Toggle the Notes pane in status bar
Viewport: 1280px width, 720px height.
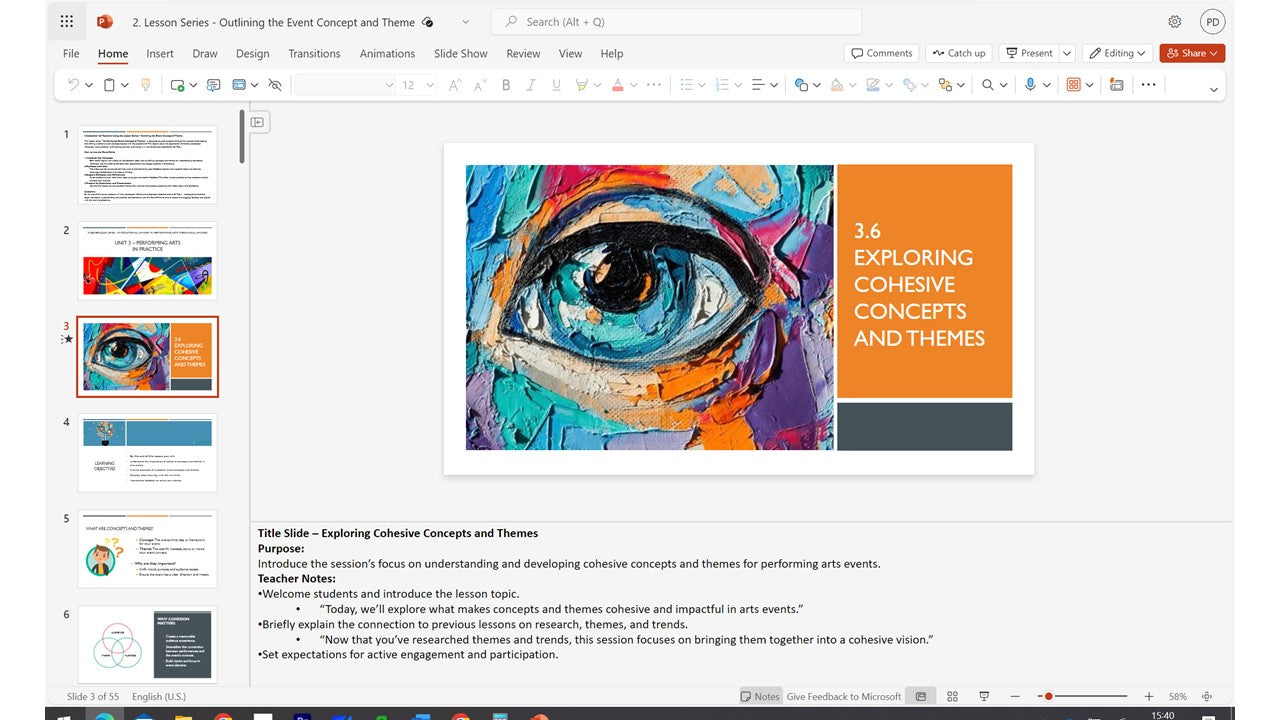pos(760,696)
